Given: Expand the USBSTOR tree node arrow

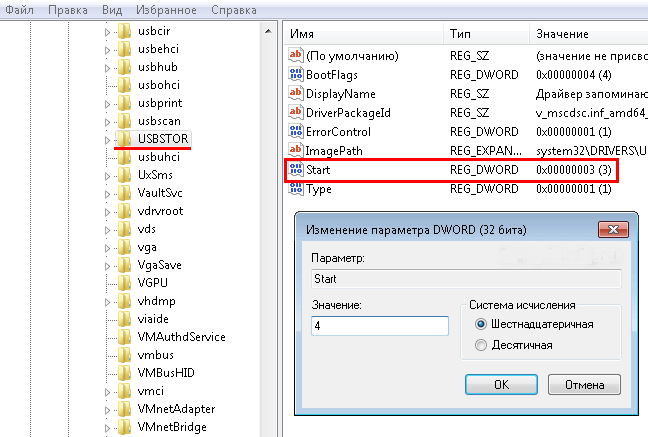Looking at the screenshot, I should [x=108, y=139].
